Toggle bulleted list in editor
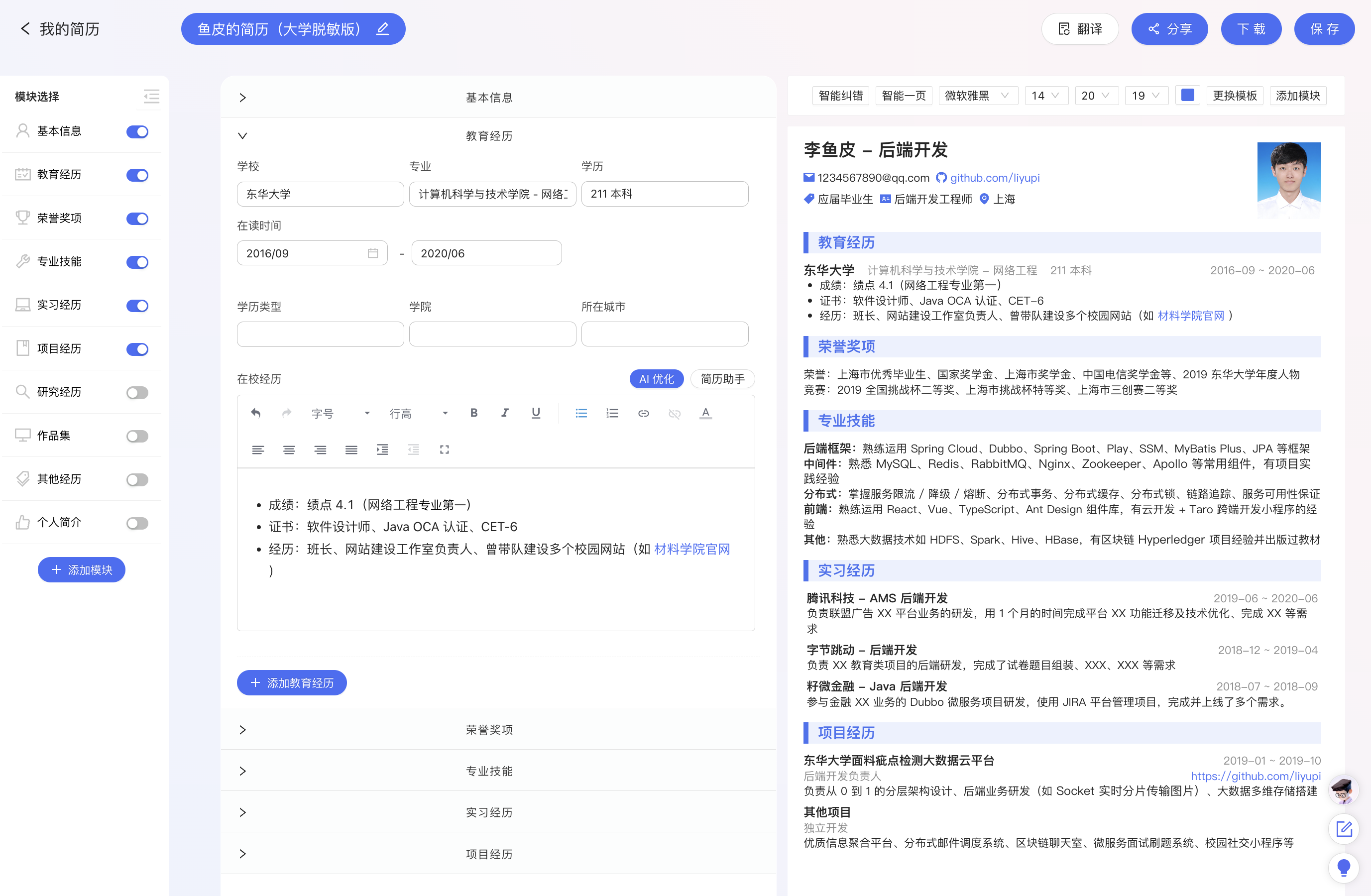The image size is (1371, 896). (581, 413)
